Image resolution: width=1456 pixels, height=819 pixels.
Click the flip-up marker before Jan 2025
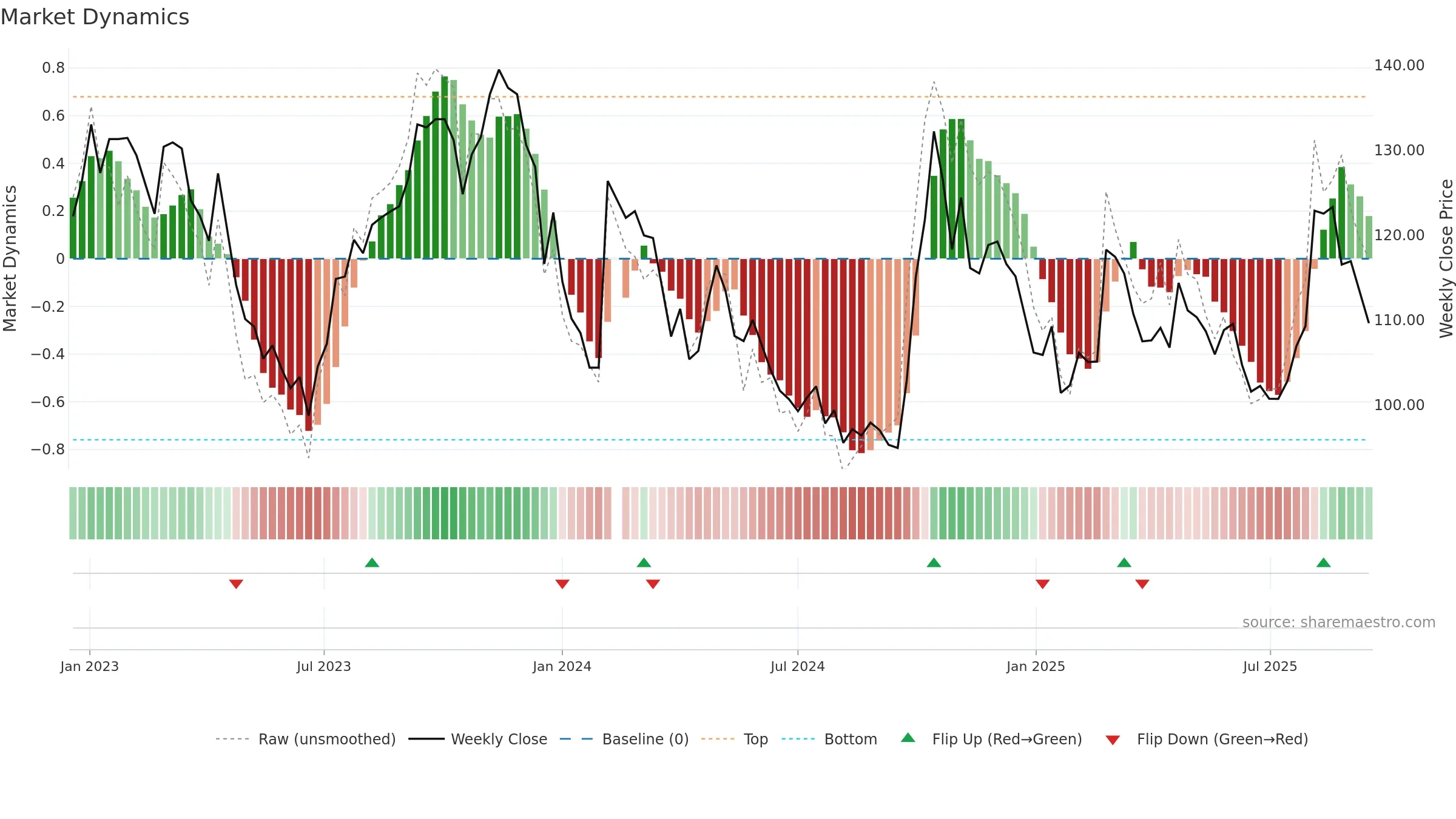click(934, 562)
